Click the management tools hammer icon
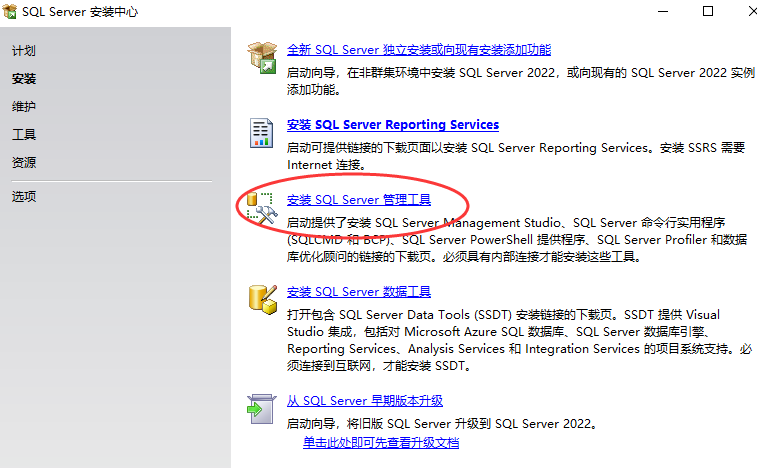This screenshot has height=468, width=757. [262, 208]
